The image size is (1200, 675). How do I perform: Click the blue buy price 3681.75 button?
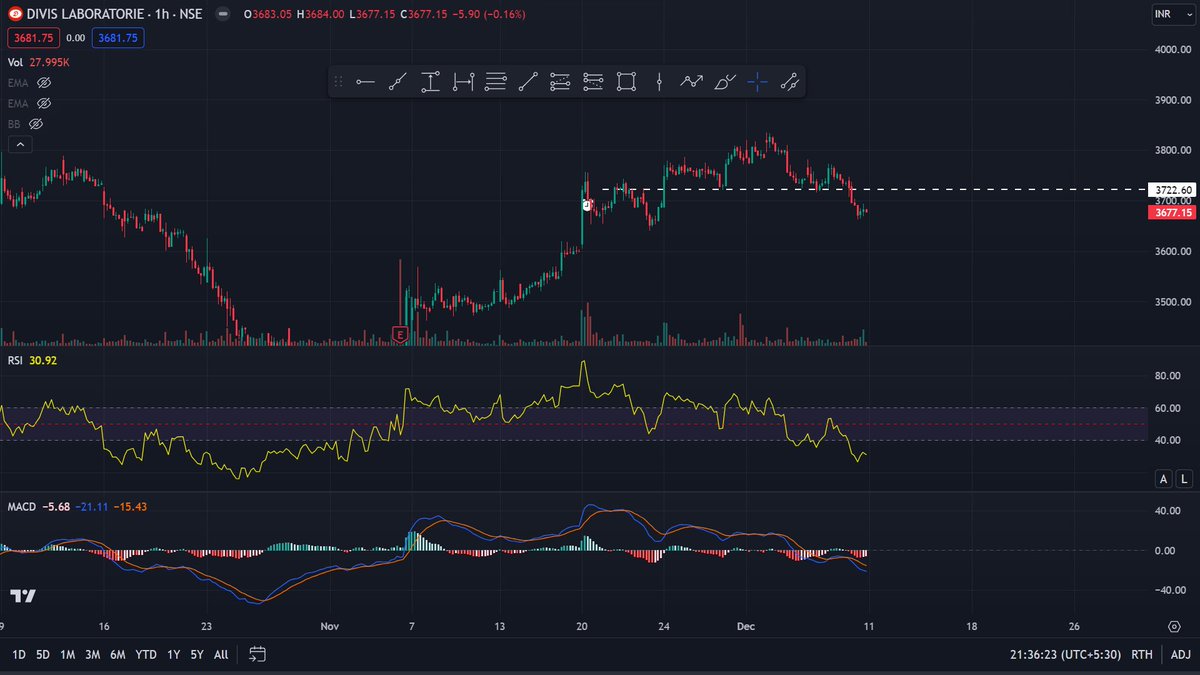point(118,38)
